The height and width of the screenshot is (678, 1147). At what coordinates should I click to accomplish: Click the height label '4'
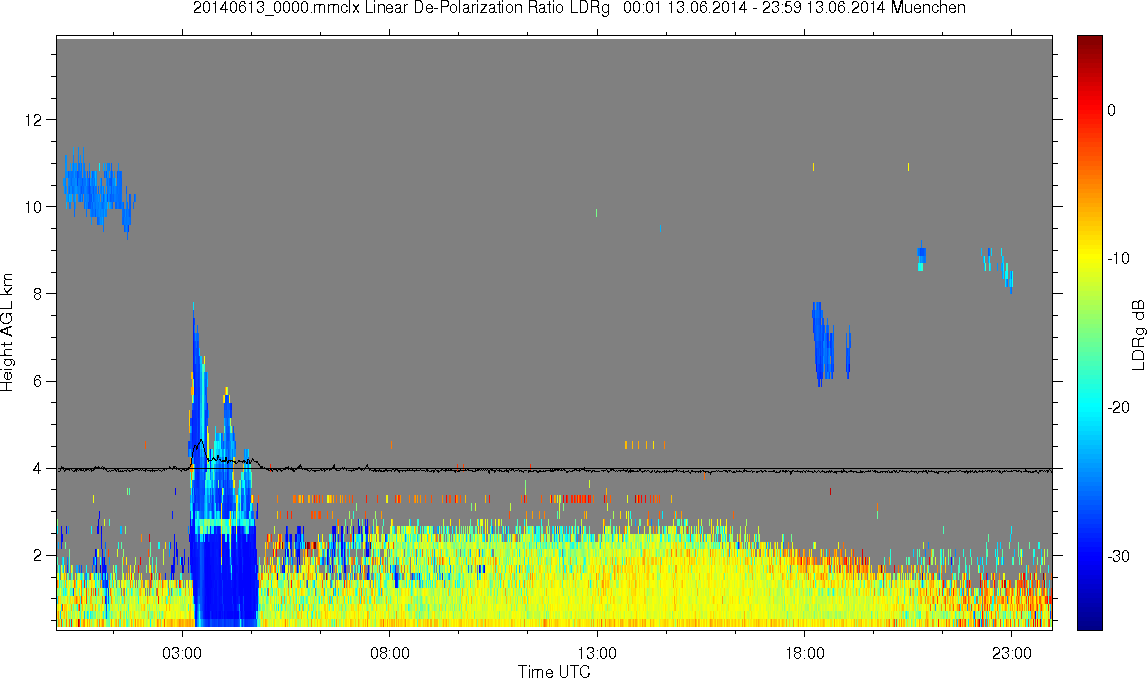[38, 469]
